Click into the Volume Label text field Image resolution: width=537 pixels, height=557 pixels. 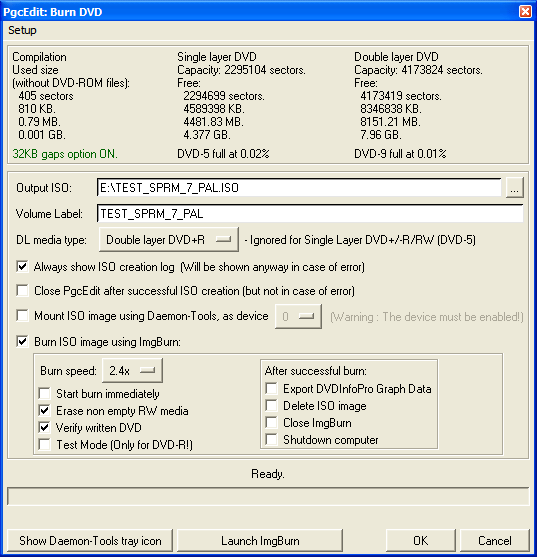tap(310, 213)
